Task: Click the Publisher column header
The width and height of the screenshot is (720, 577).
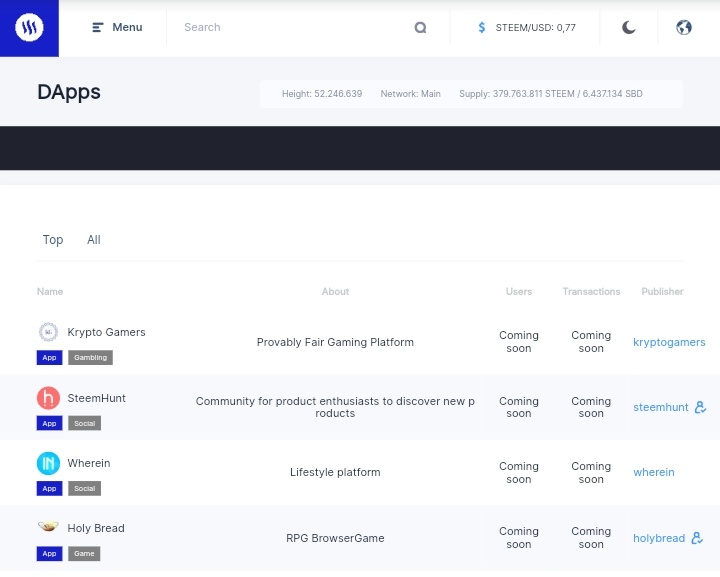Action: (x=662, y=291)
